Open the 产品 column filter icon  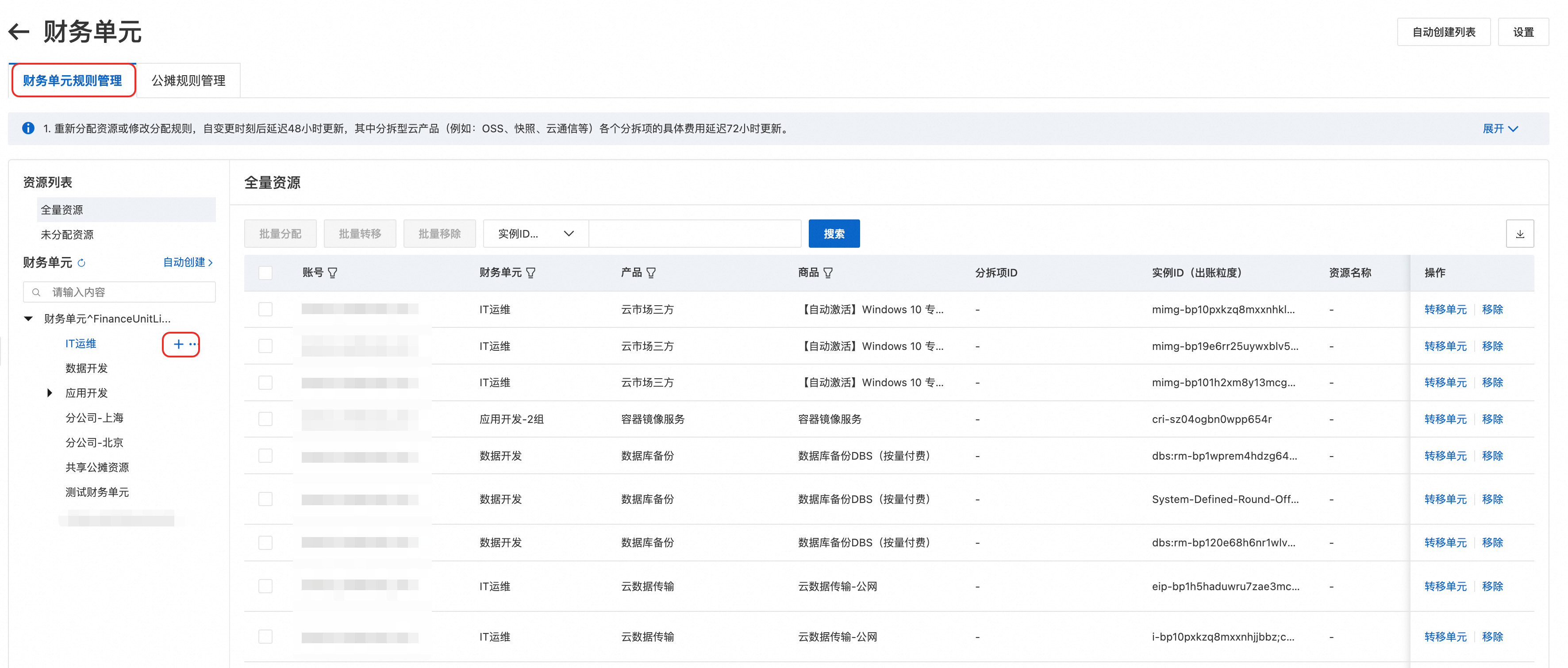651,273
